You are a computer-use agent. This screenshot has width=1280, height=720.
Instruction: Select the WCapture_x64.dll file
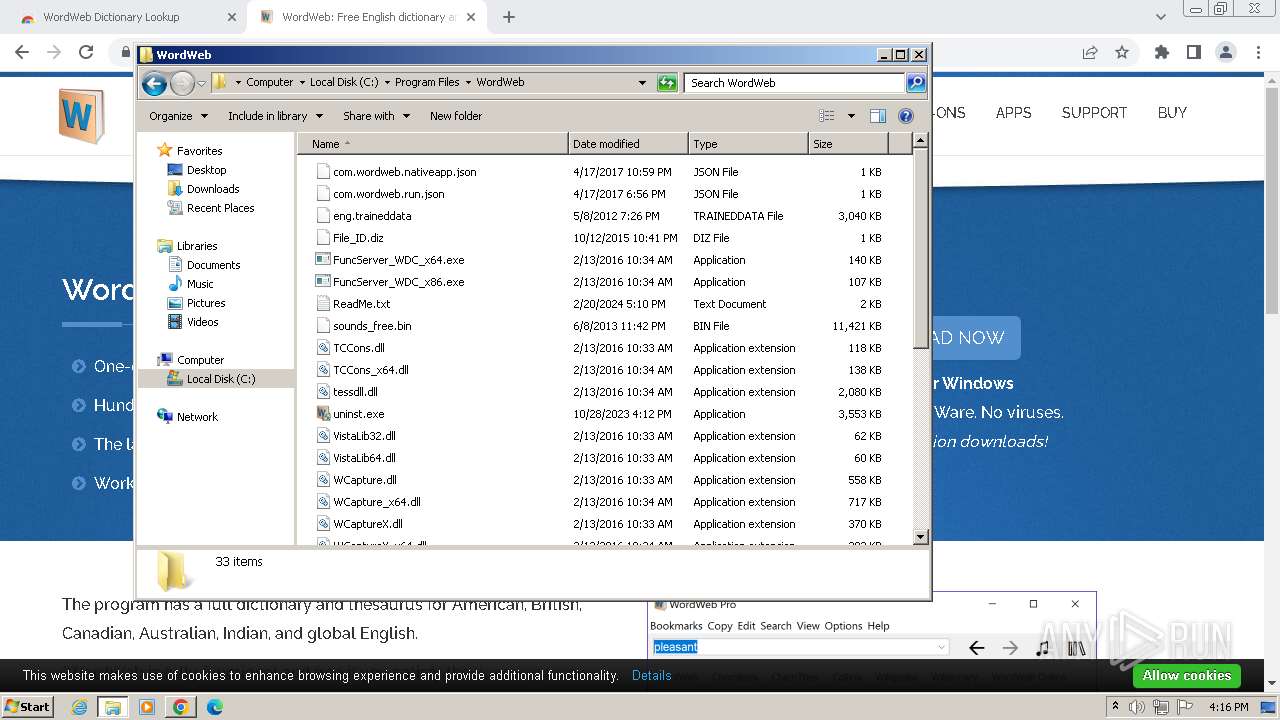point(376,502)
